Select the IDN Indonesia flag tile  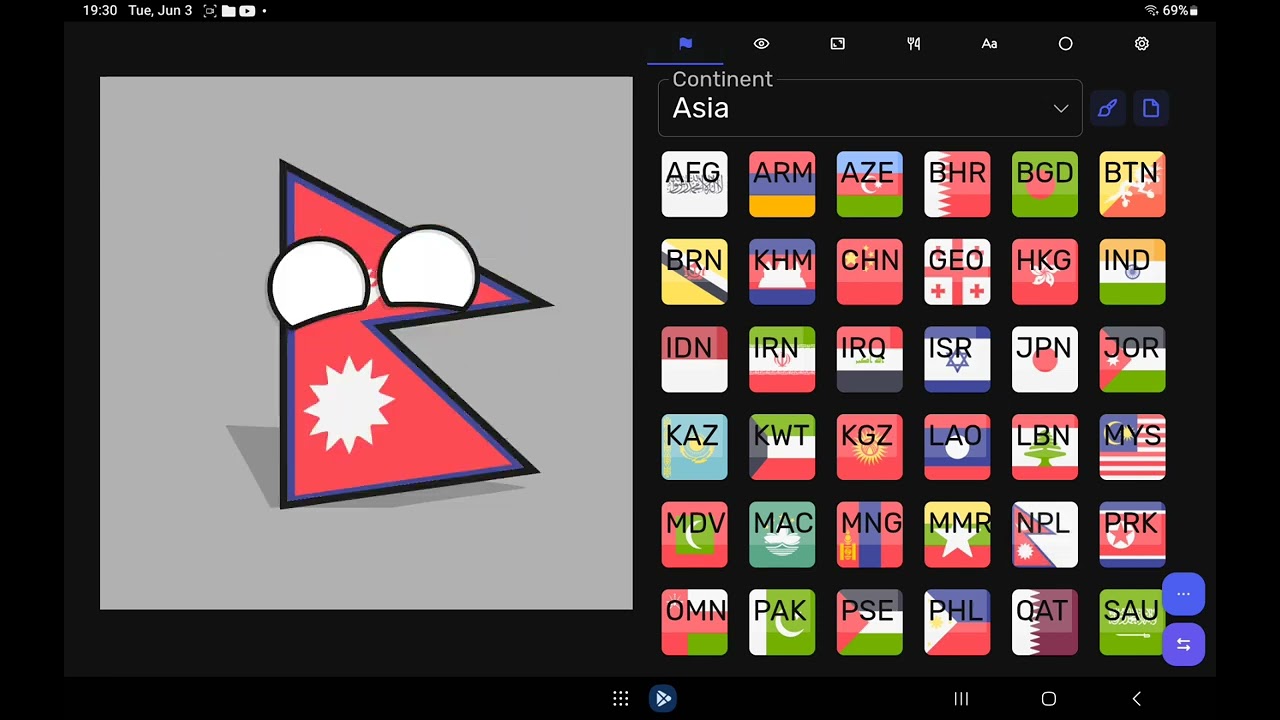(x=694, y=359)
